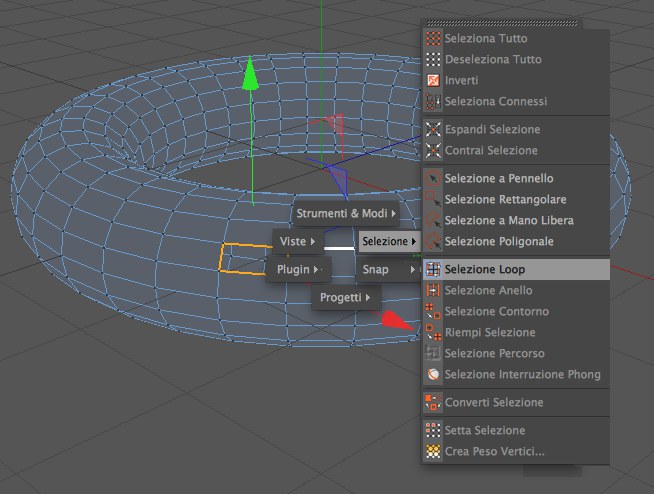
Task: Click the Selezione Rettangolare icon
Action: [433, 199]
